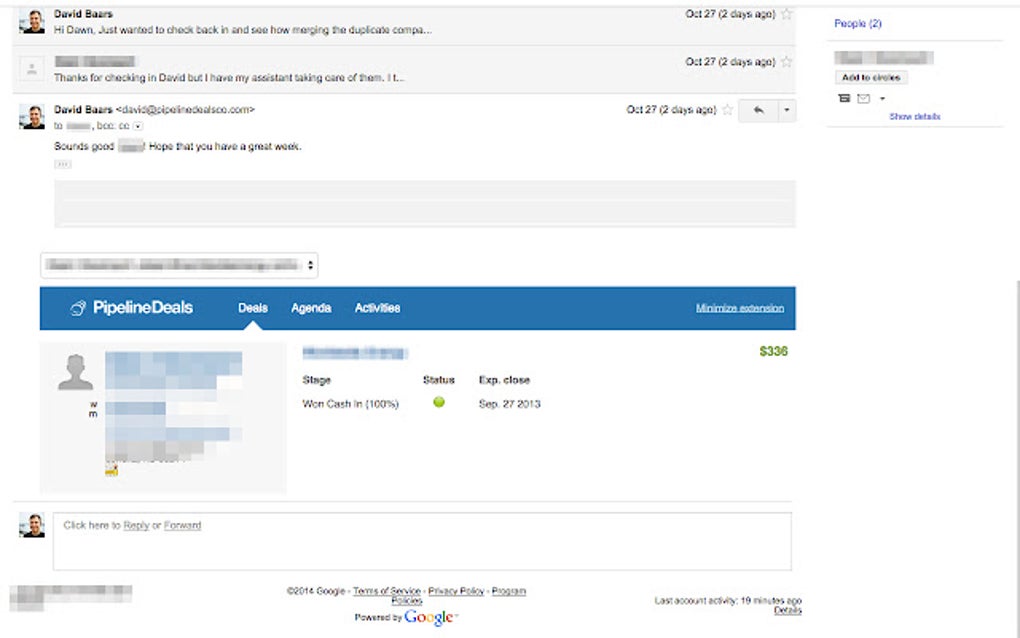
Task: Open first David Baars collapsed message
Action: [403, 21]
